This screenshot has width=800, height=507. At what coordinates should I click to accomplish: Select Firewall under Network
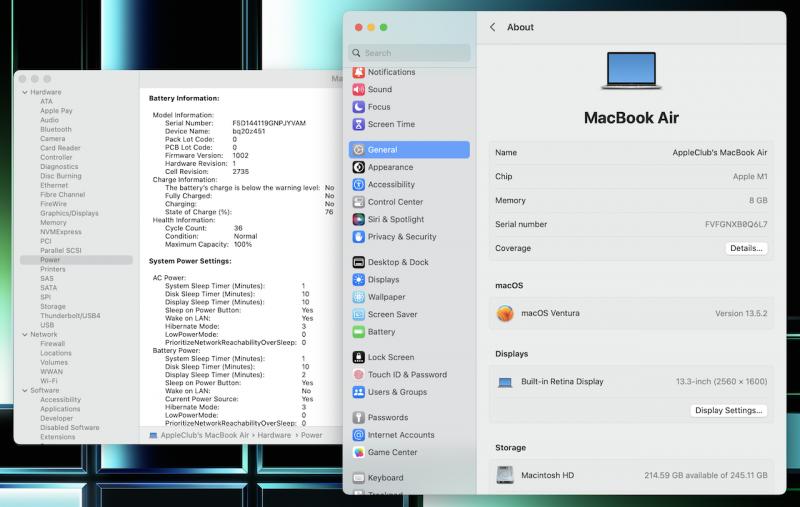click(x=52, y=344)
